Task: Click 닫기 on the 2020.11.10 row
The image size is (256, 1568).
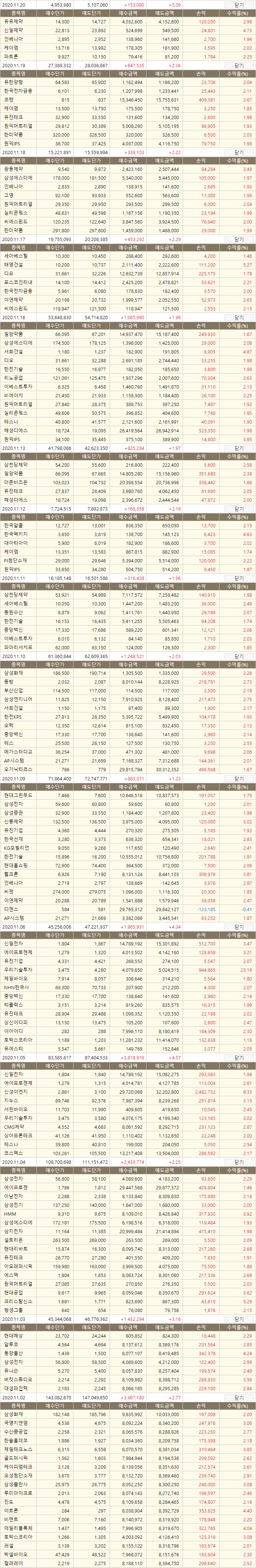Action: (239, 657)
